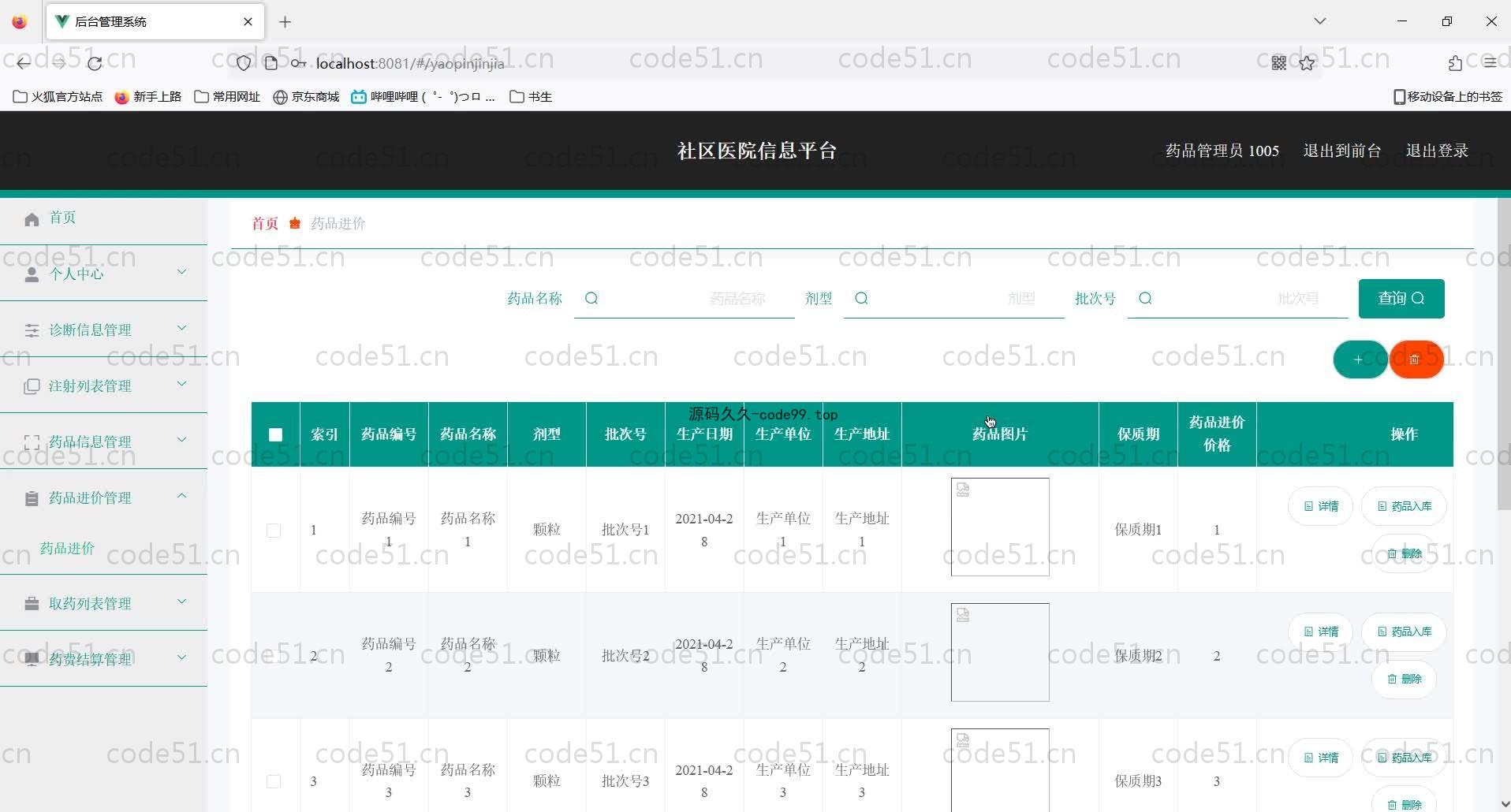
Task: Click 退出登录 in the header
Action: click(x=1436, y=151)
